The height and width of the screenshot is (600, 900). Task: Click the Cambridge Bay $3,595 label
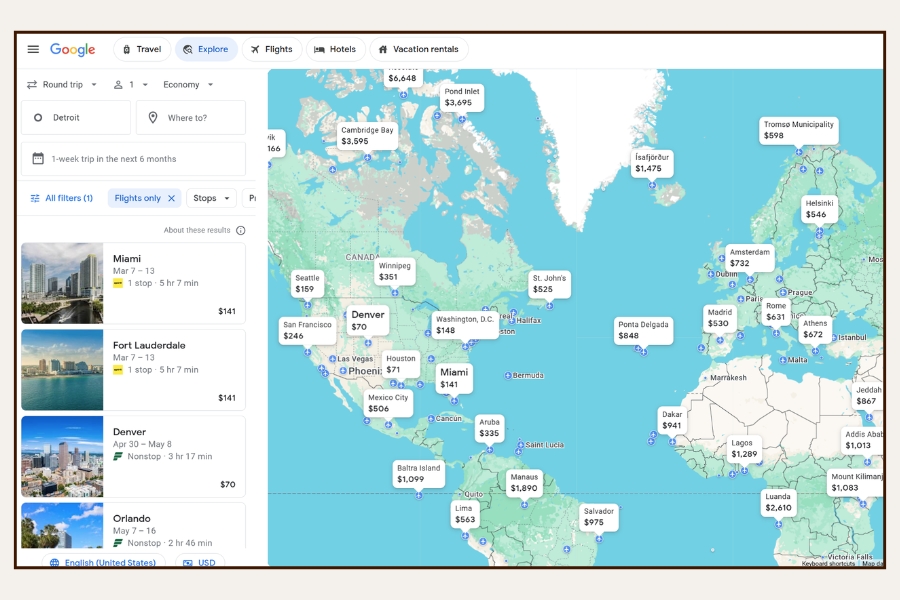[x=367, y=136]
